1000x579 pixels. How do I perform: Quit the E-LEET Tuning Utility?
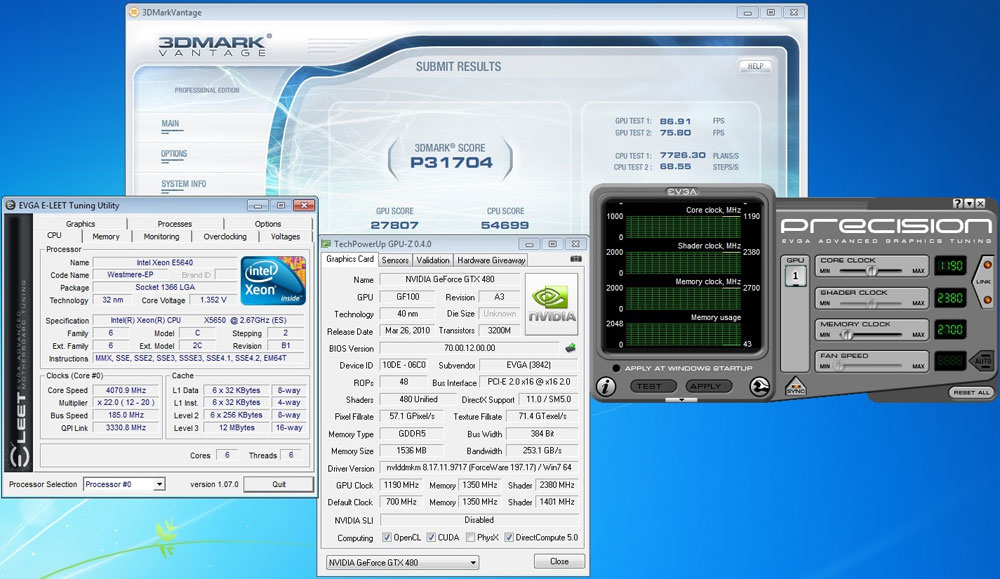coord(279,484)
